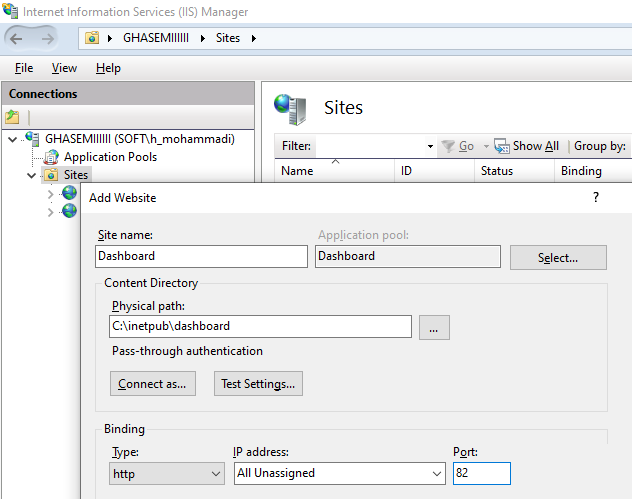Click the Connect as... button
The image size is (632, 499).
[x=152, y=384]
